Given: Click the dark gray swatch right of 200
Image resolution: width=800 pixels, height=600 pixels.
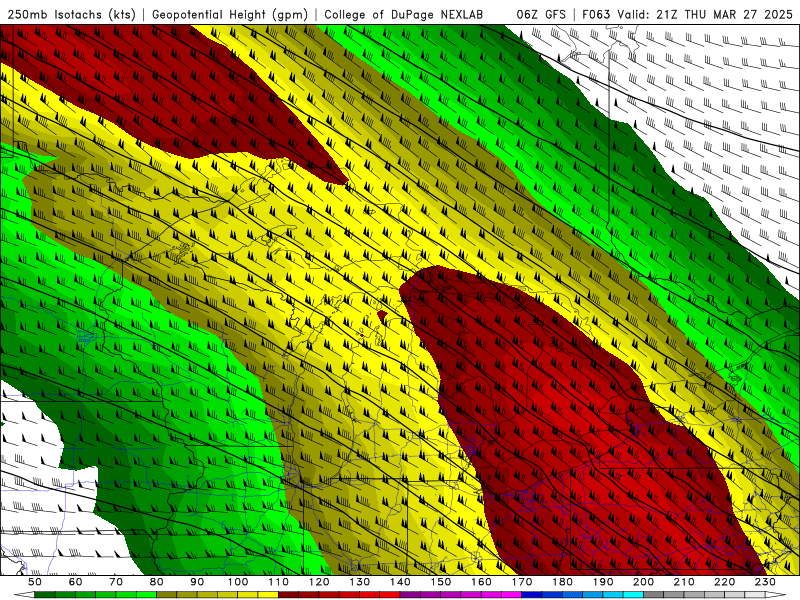Looking at the screenshot, I should (x=654, y=595).
